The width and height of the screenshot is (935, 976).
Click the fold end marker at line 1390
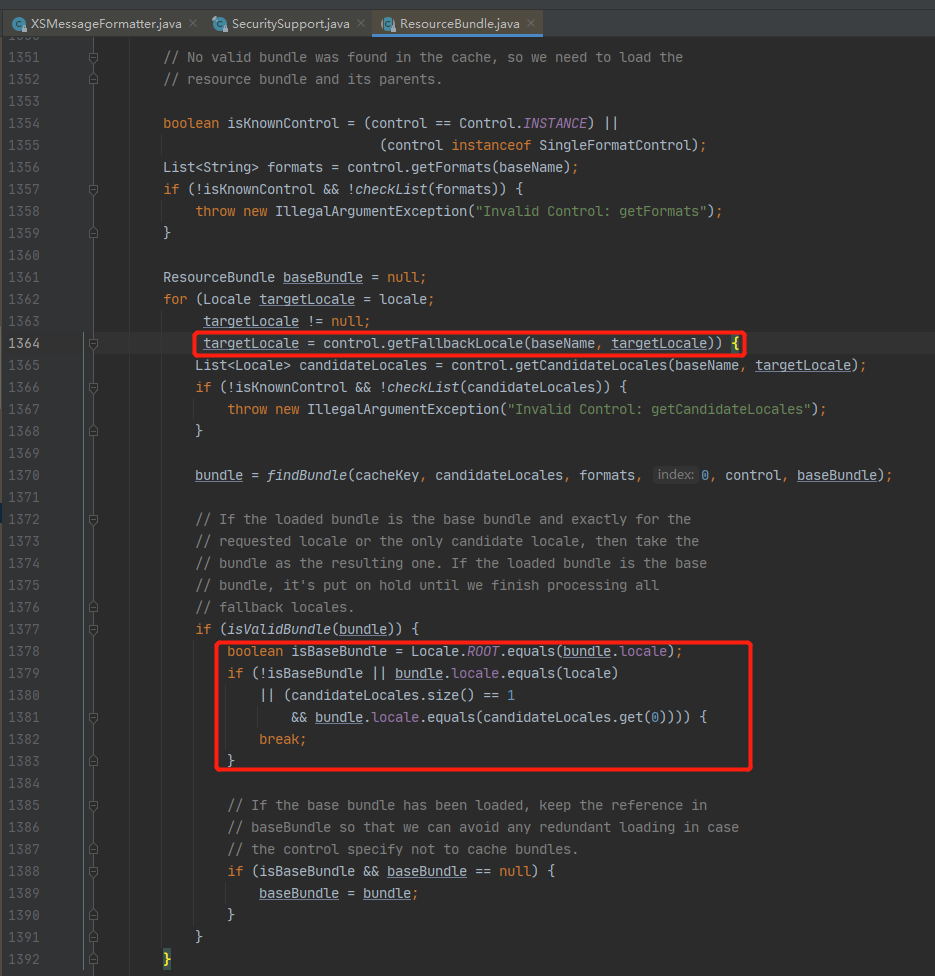click(93, 915)
